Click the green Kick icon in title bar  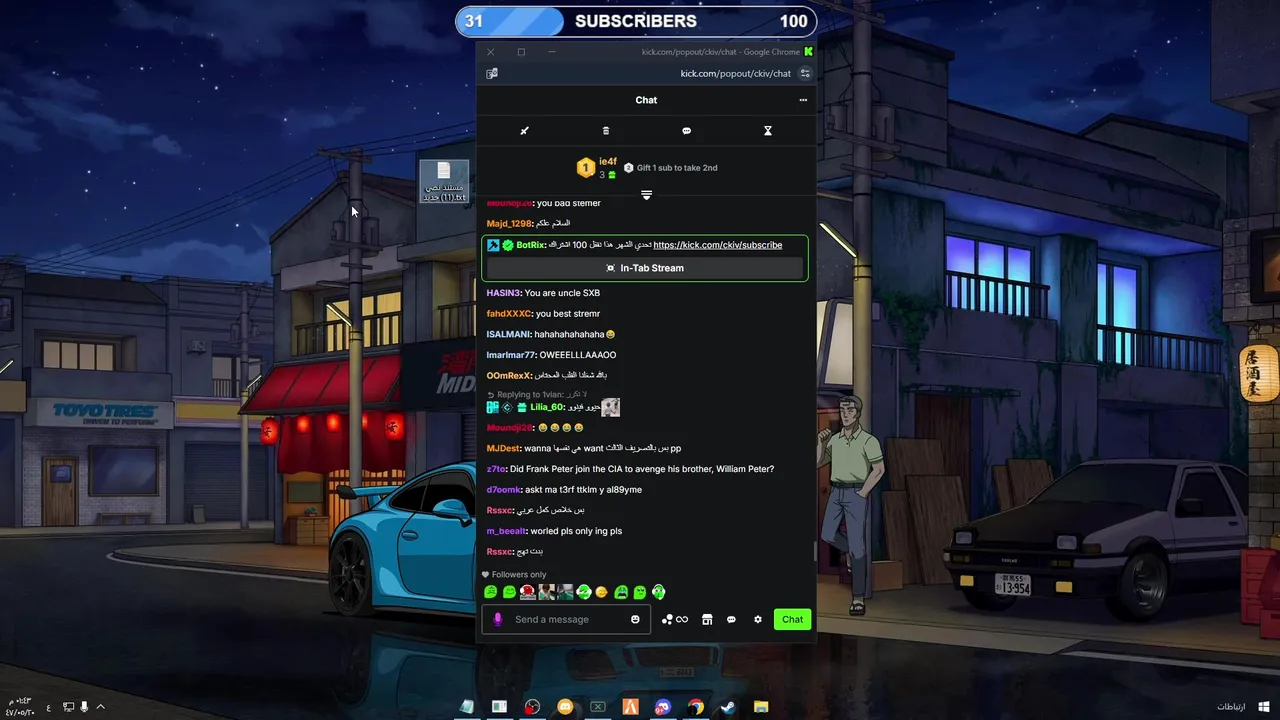[x=808, y=52]
